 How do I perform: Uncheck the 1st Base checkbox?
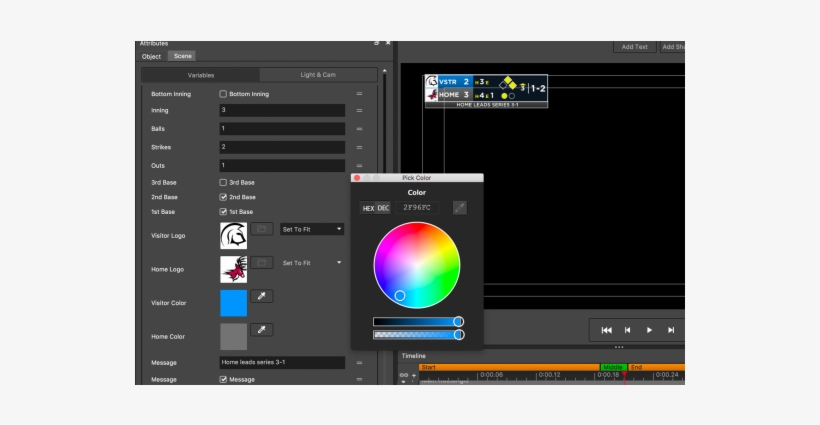click(223, 212)
